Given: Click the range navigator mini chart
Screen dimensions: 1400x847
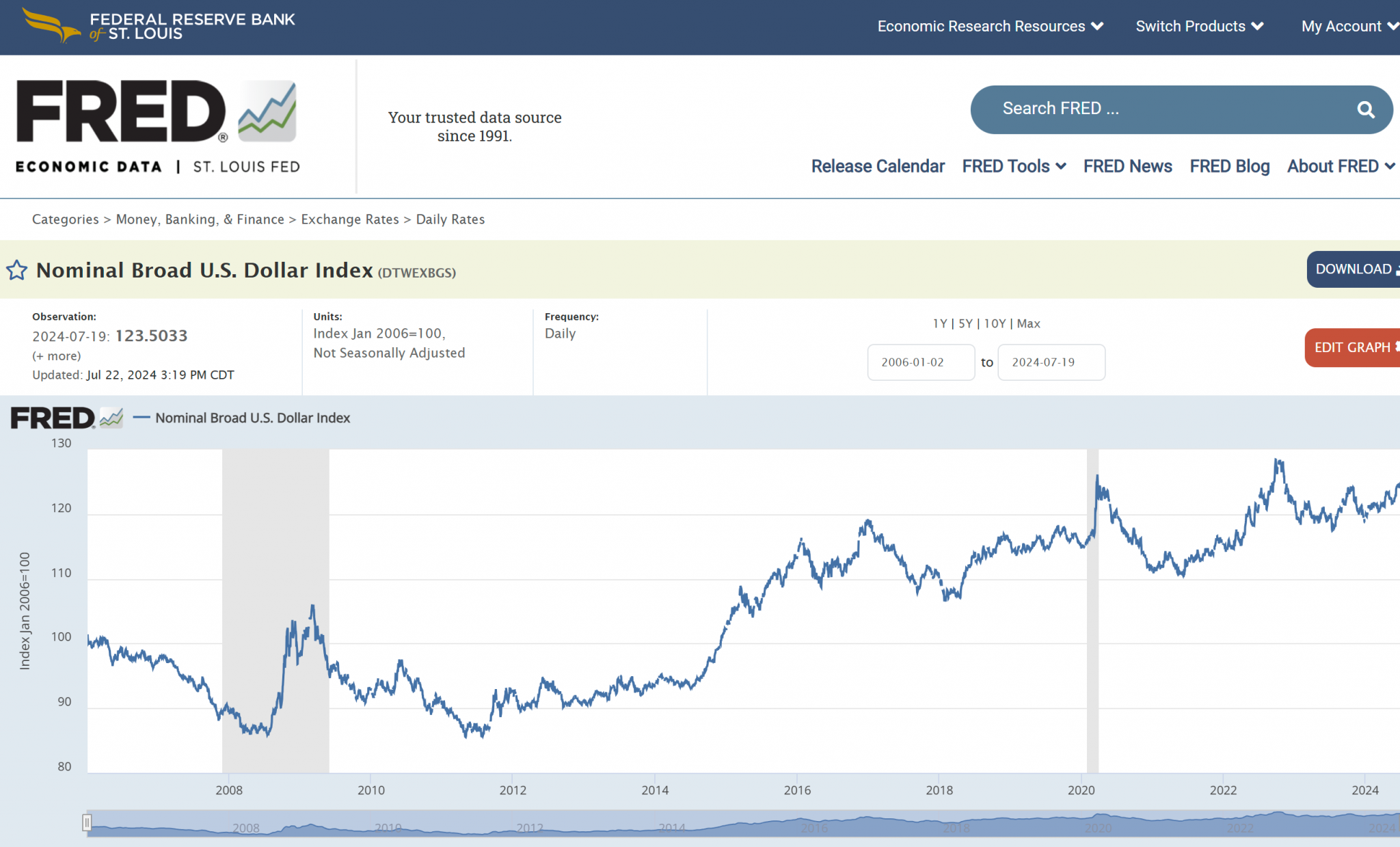Looking at the screenshot, I should point(744,823).
